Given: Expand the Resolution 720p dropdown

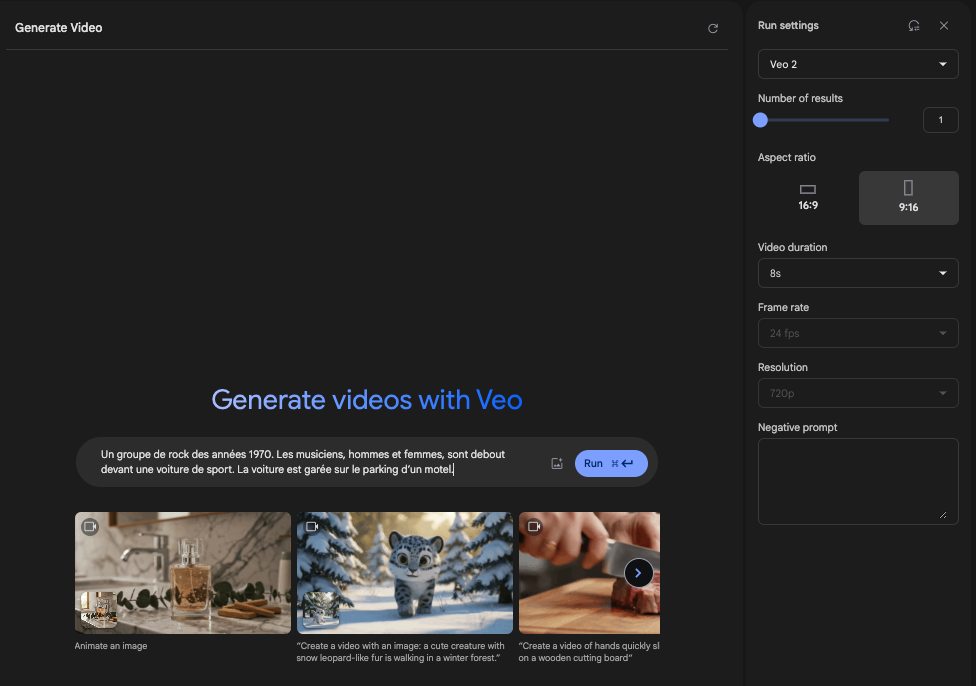Looking at the screenshot, I should (x=858, y=393).
